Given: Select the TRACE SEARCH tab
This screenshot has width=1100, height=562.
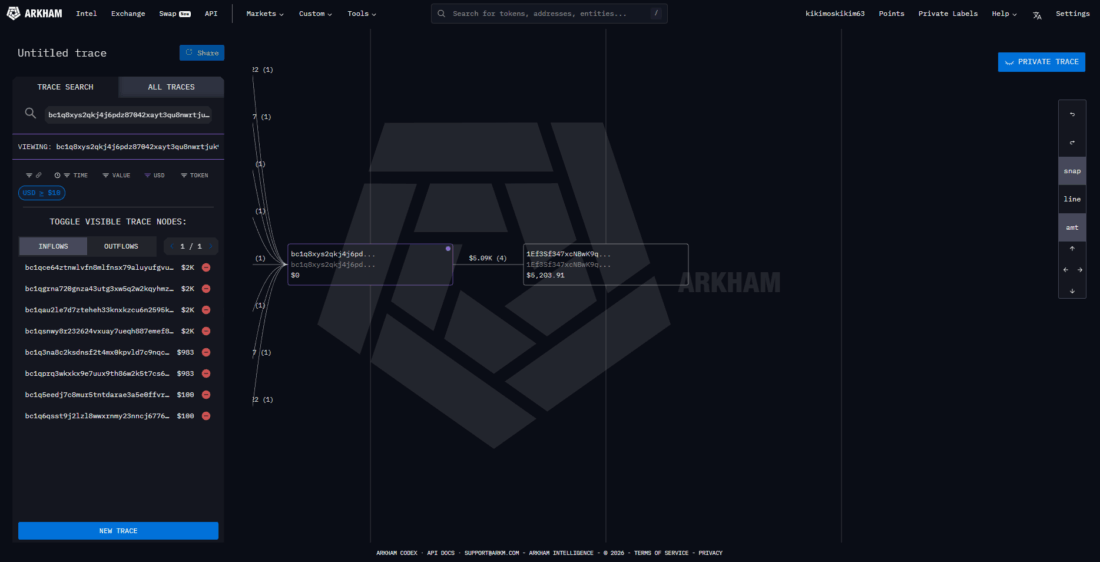Looking at the screenshot, I should (x=65, y=87).
